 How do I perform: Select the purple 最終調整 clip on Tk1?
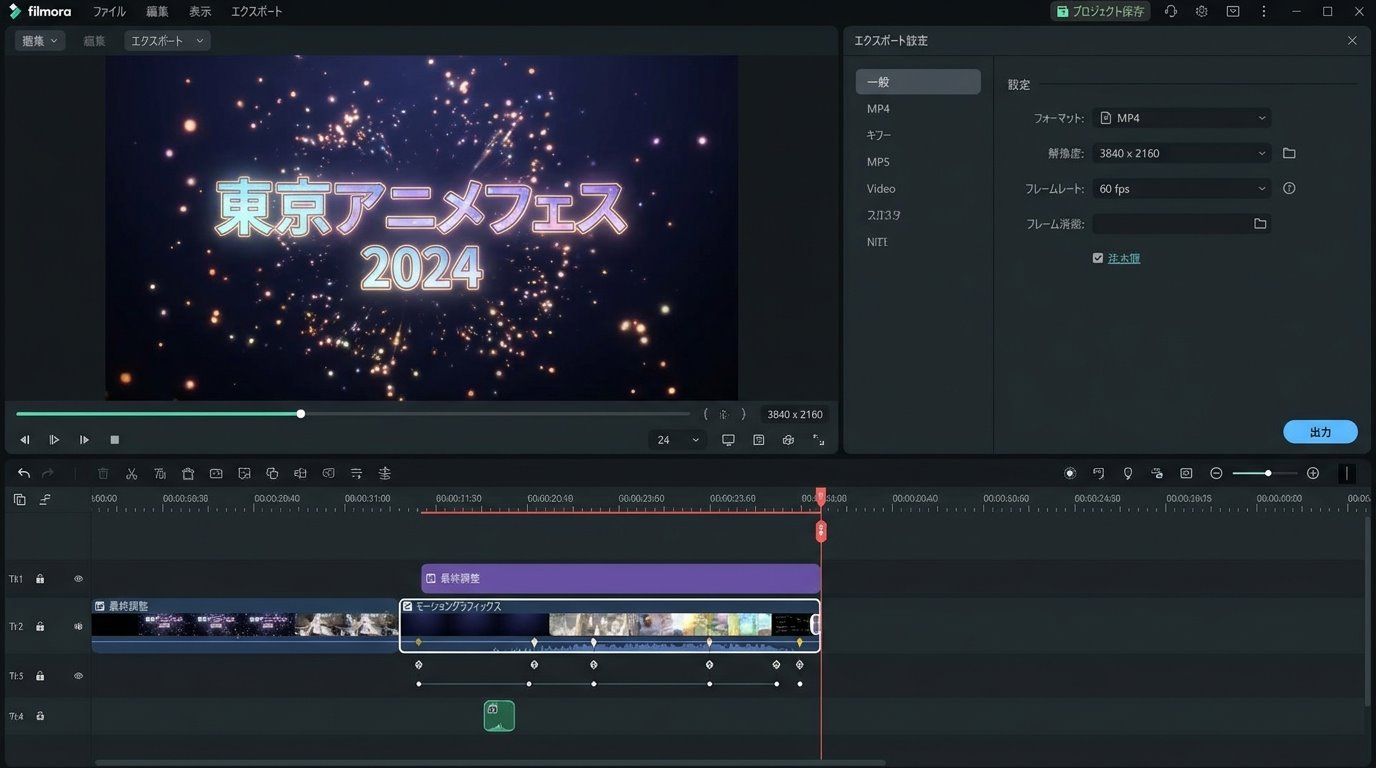(x=621, y=578)
